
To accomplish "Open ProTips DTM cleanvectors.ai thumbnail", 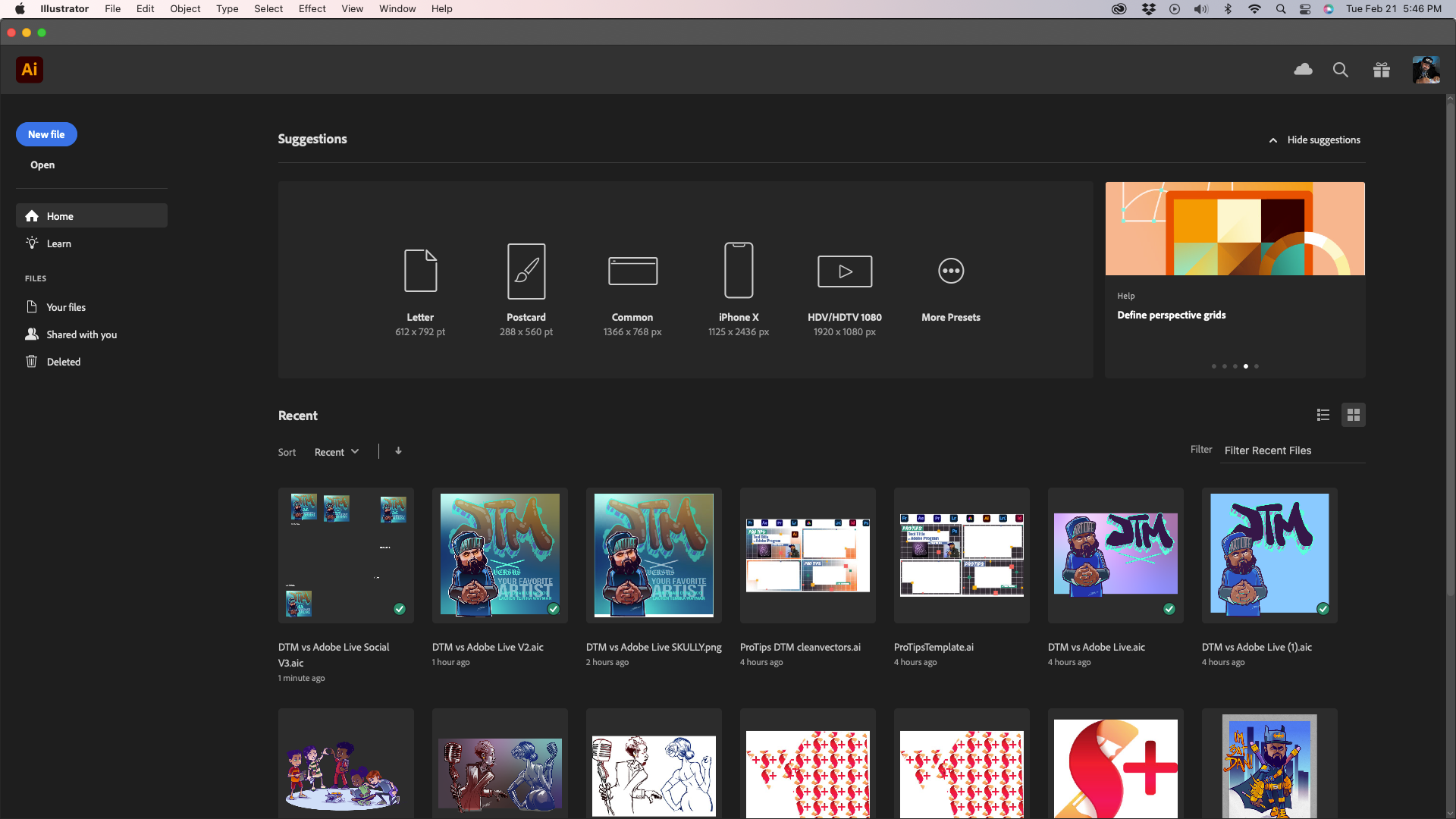I will [x=808, y=555].
